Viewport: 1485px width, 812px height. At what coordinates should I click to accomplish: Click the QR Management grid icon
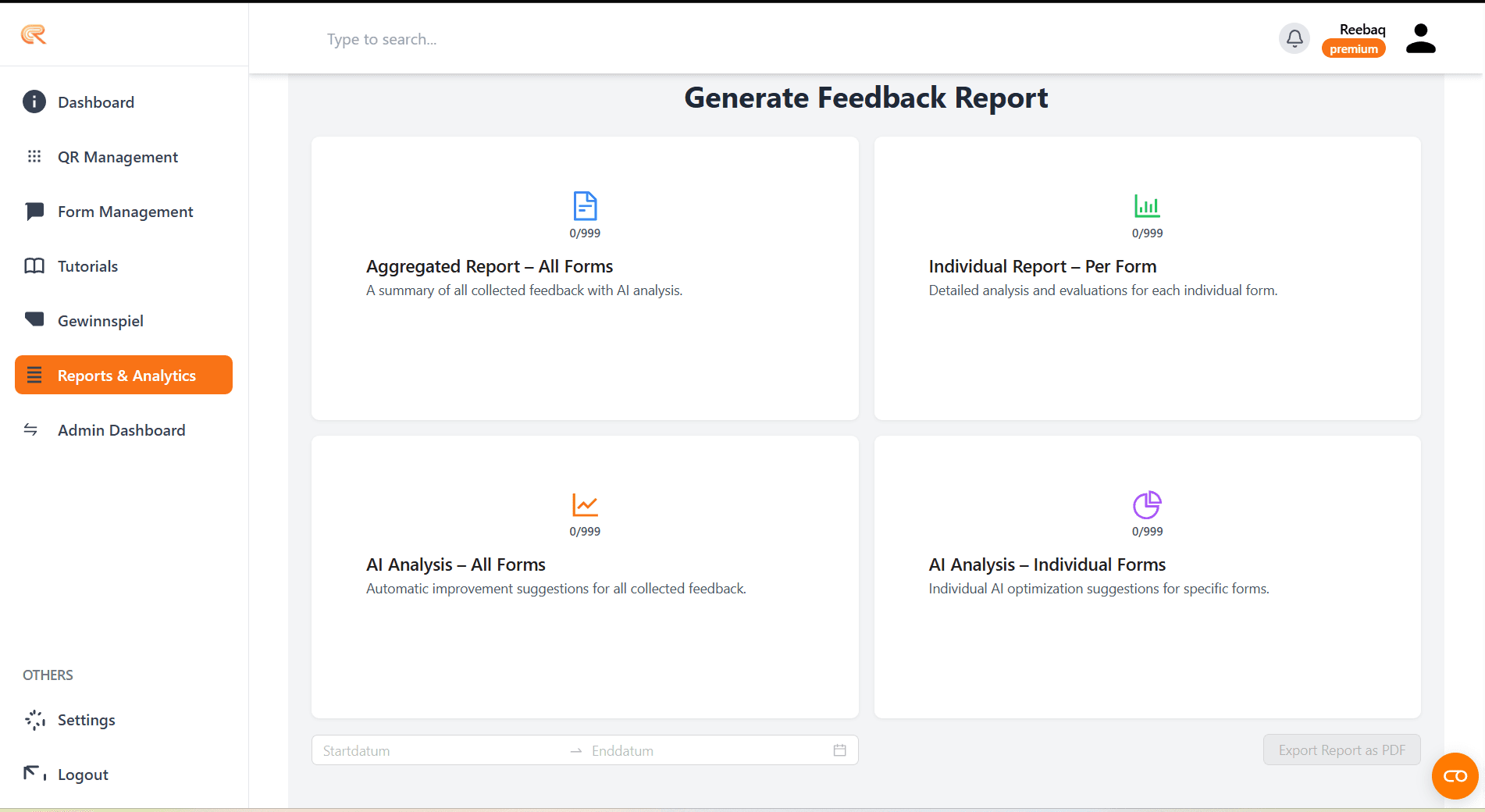34,156
